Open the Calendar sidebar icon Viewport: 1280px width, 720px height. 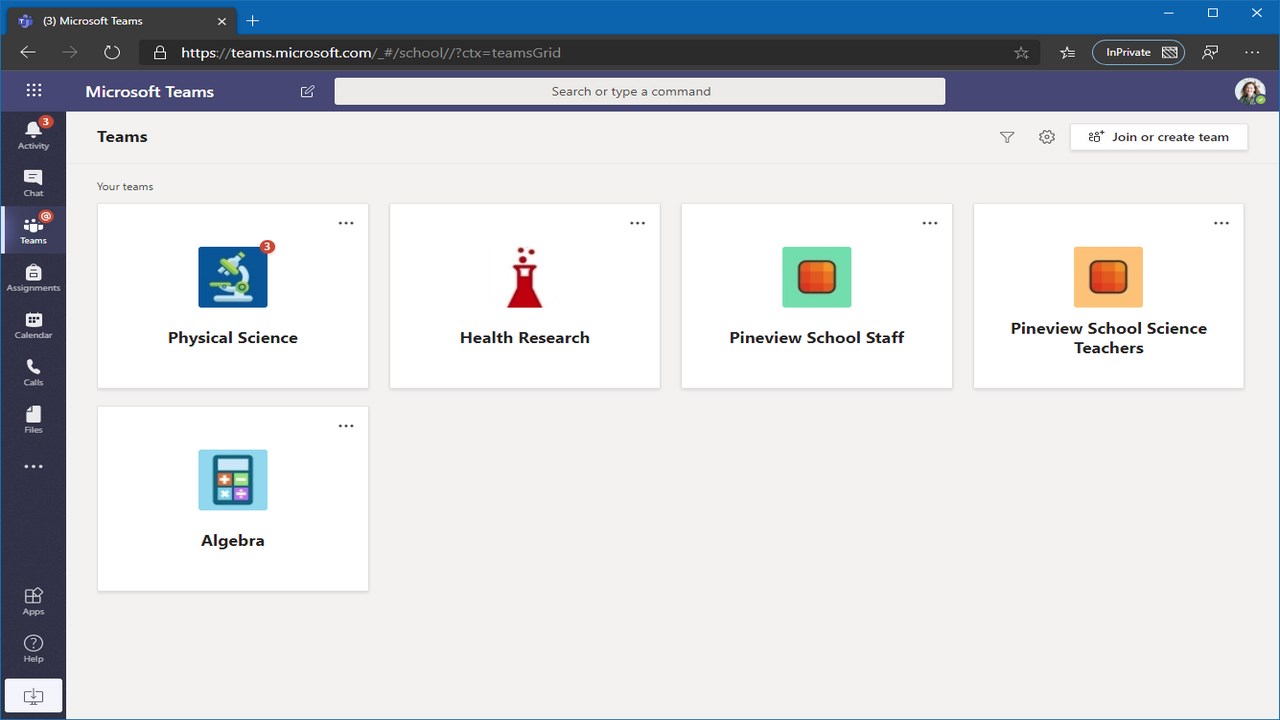tap(33, 325)
